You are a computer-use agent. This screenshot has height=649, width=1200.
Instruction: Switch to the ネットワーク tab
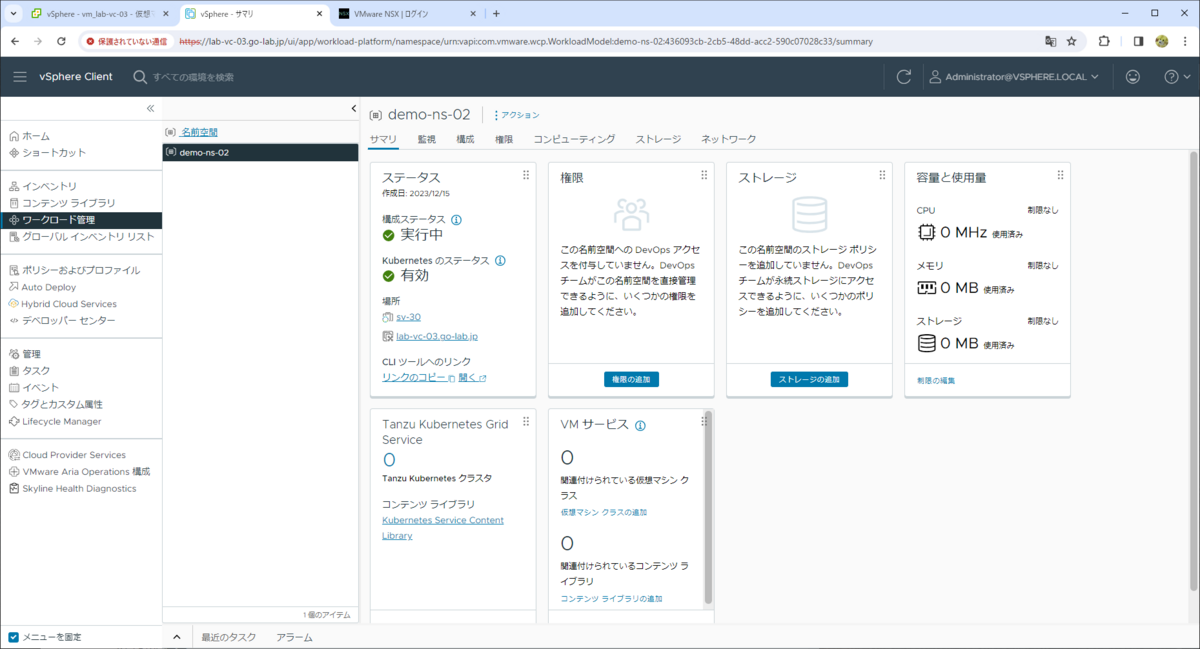pos(728,139)
